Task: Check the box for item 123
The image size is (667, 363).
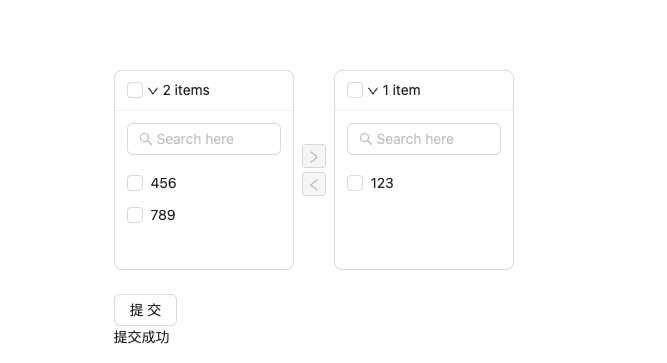Action: point(355,183)
